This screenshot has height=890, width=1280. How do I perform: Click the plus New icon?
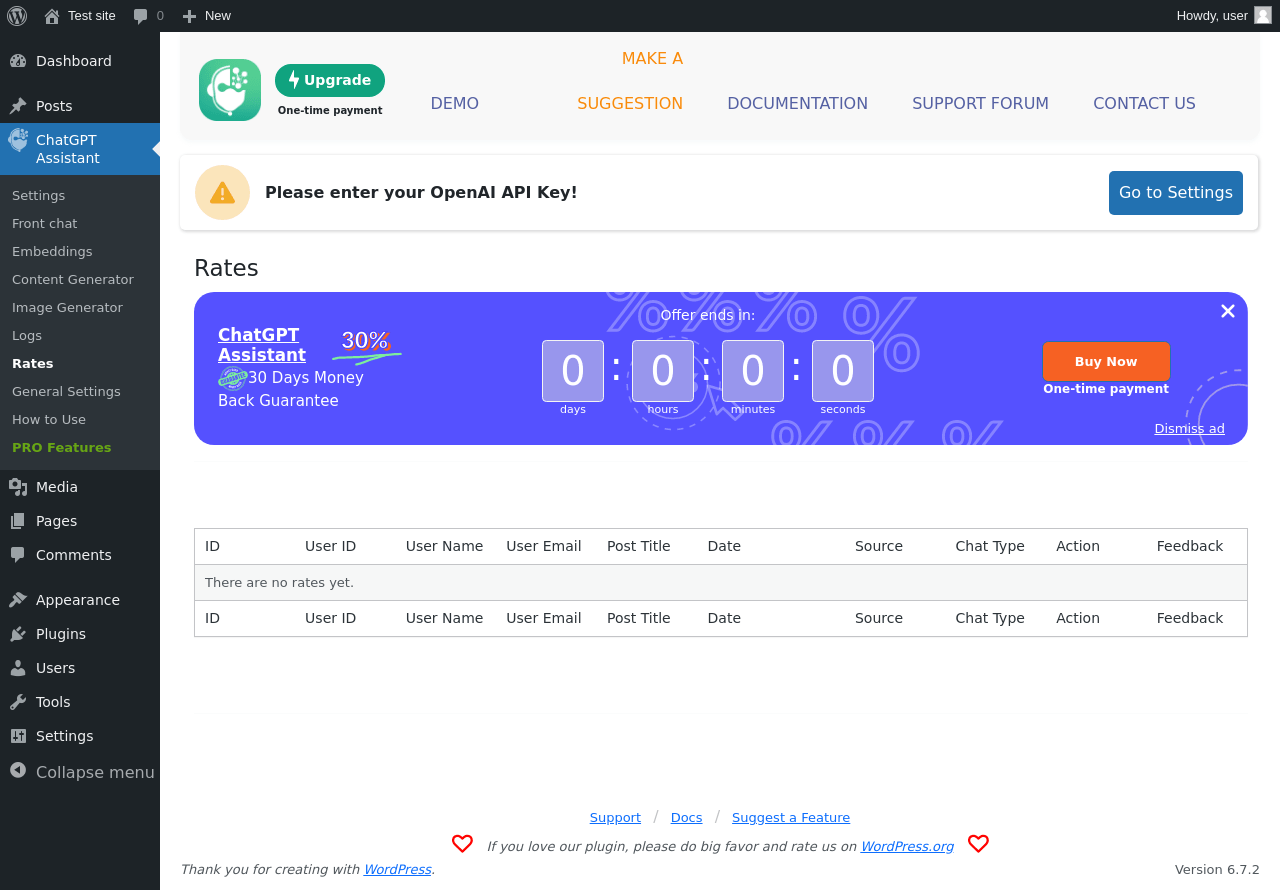(189, 16)
